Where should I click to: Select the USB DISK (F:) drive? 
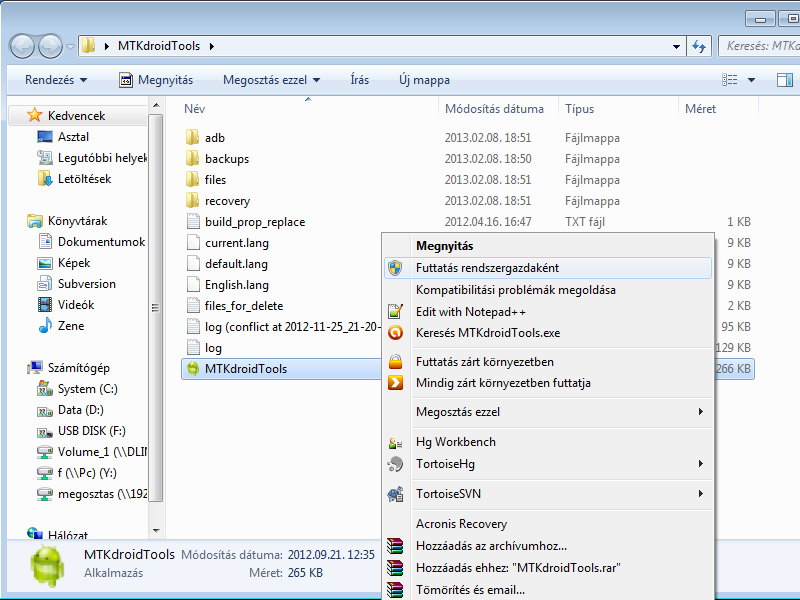coord(91,431)
